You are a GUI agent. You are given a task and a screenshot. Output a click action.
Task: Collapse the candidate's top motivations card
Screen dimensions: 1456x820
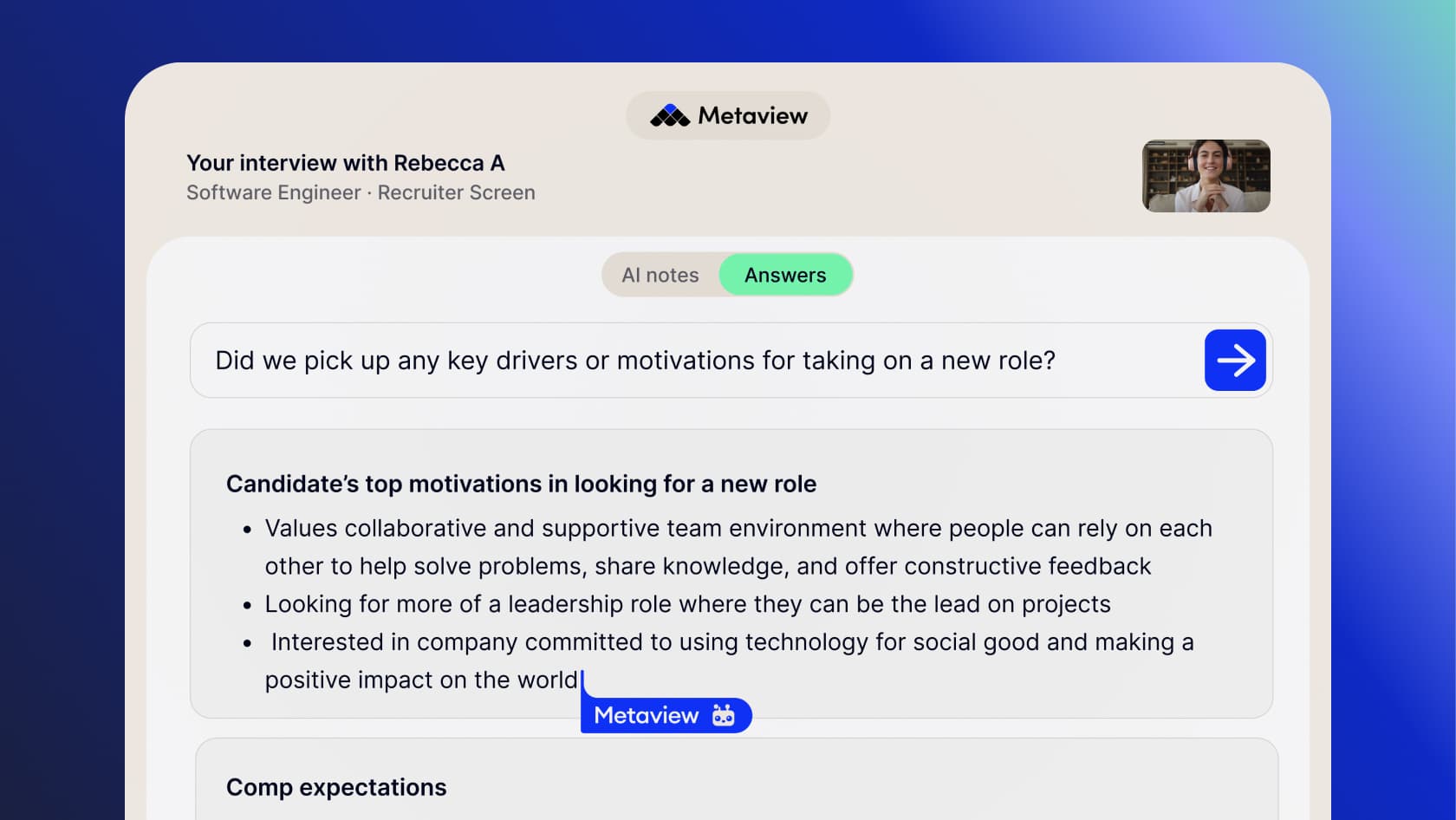[521, 484]
